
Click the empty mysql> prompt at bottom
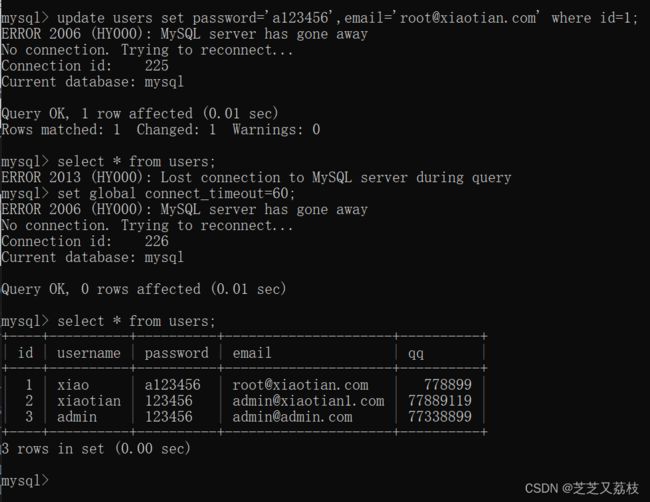pos(25,480)
